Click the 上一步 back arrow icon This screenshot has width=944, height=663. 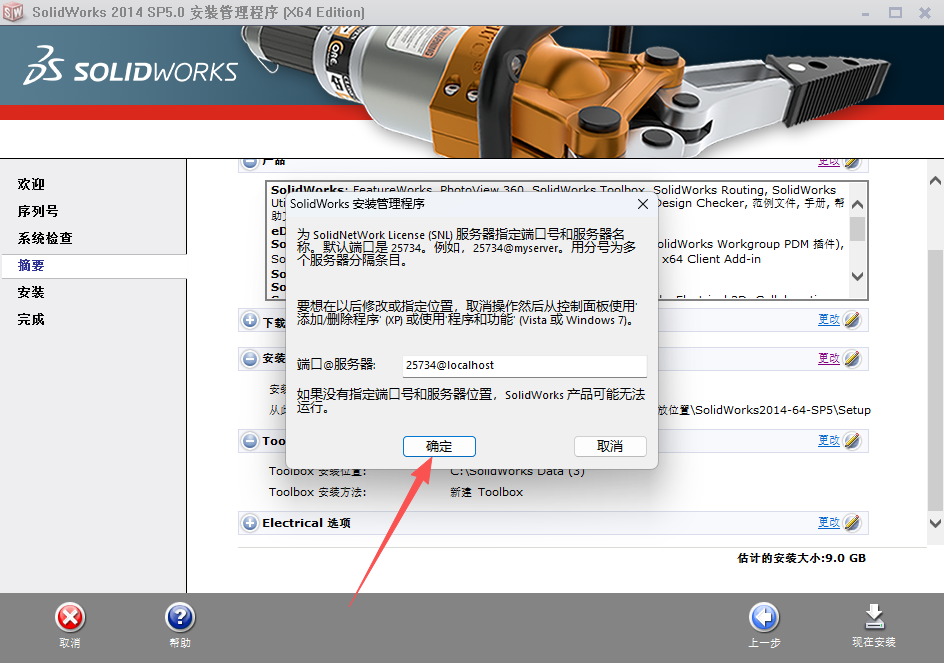[763, 617]
